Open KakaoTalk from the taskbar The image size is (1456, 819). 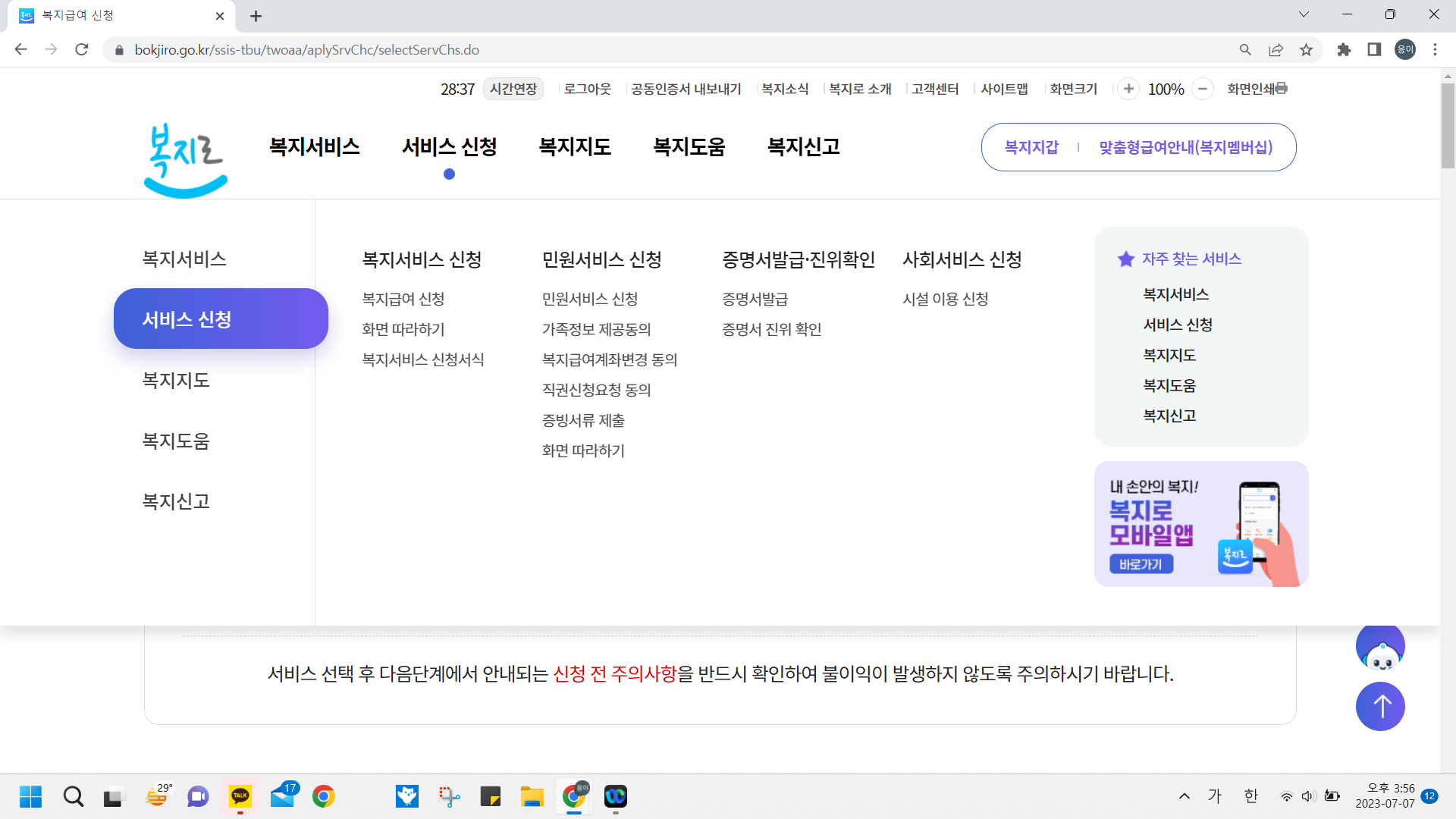tap(240, 796)
